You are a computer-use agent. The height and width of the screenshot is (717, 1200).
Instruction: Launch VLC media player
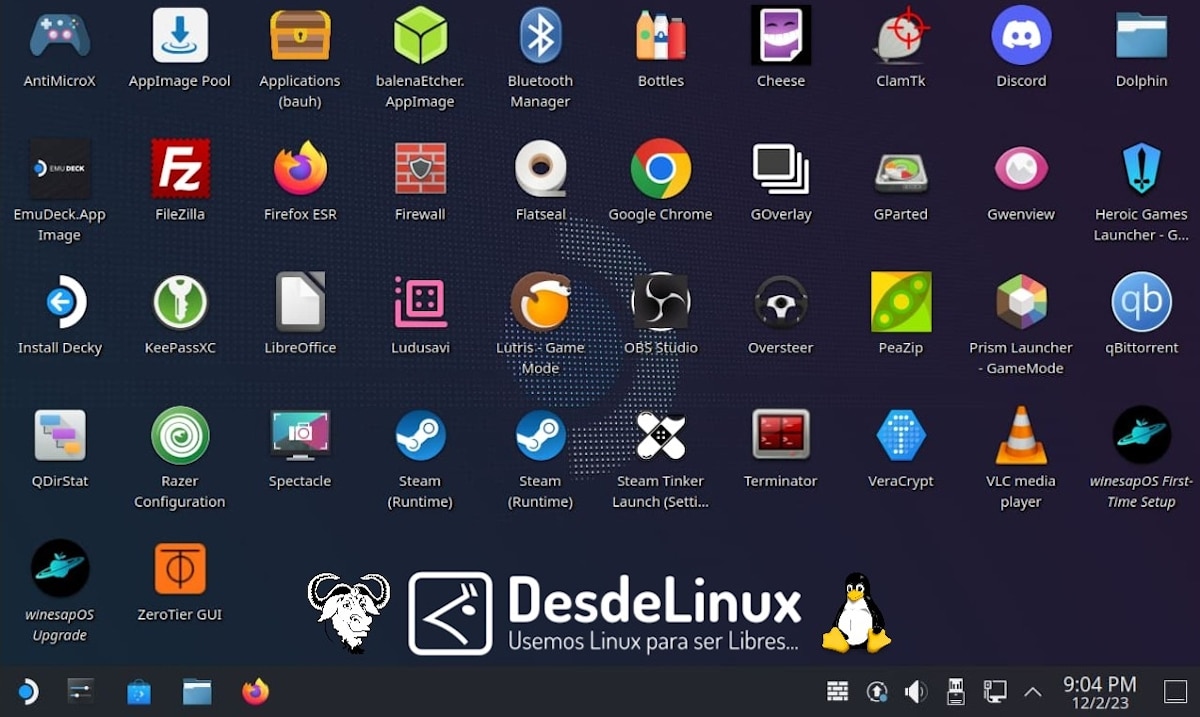[1021, 436]
